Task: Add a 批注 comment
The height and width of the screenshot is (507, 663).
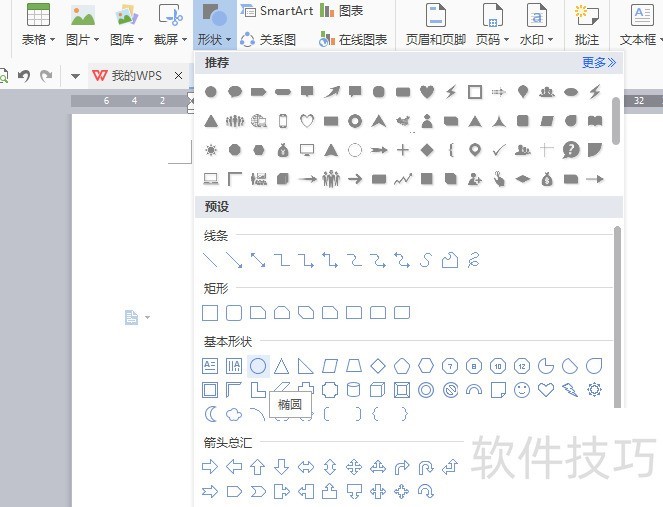Action: pos(587,24)
